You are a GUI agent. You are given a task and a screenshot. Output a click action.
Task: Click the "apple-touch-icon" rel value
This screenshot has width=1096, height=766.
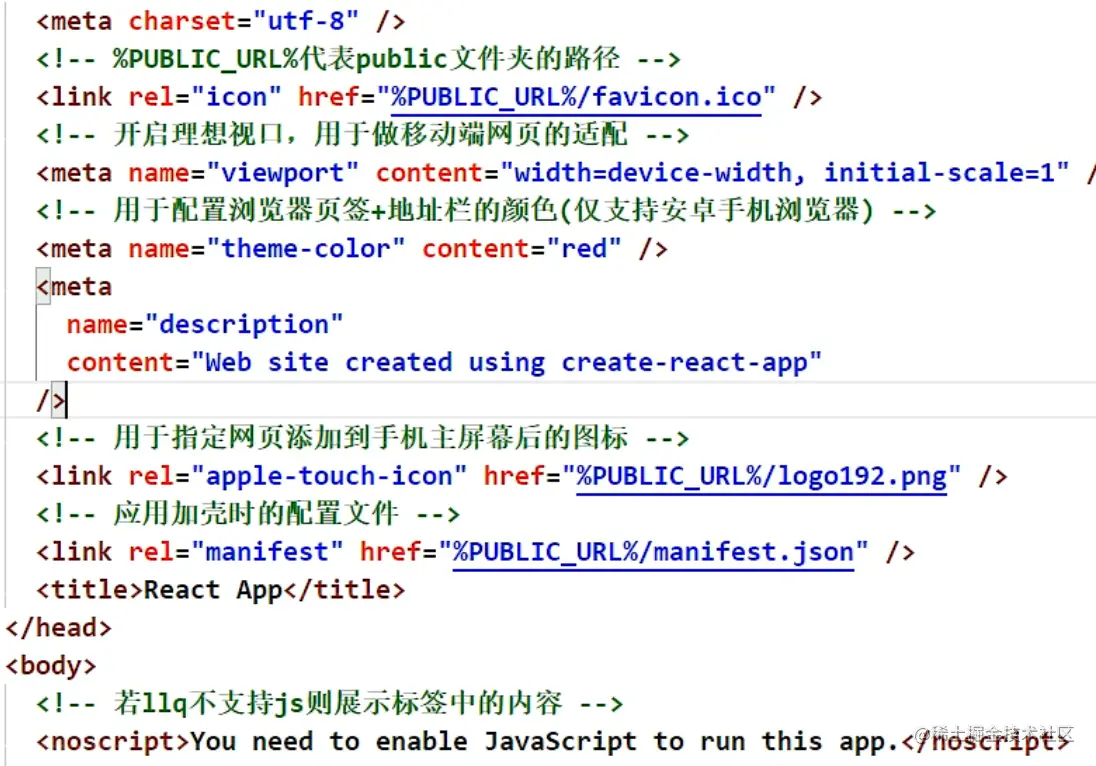coord(329,476)
